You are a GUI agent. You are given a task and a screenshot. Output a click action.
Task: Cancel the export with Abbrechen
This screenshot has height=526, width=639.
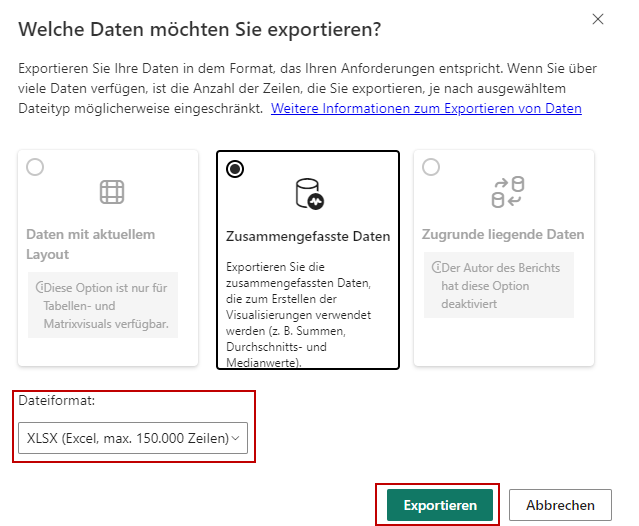pyautogui.click(x=559, y=505)
